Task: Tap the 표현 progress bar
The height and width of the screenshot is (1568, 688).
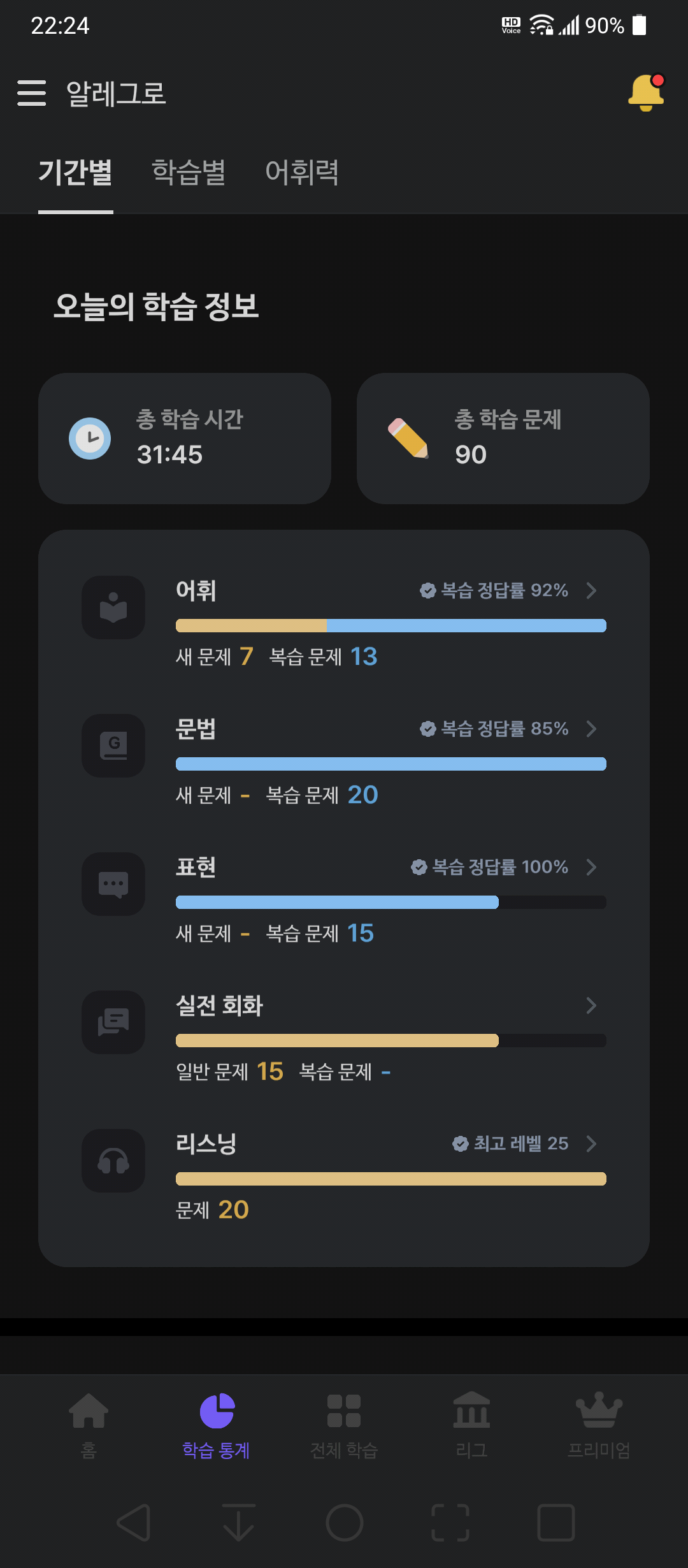Action: (391, 902)
